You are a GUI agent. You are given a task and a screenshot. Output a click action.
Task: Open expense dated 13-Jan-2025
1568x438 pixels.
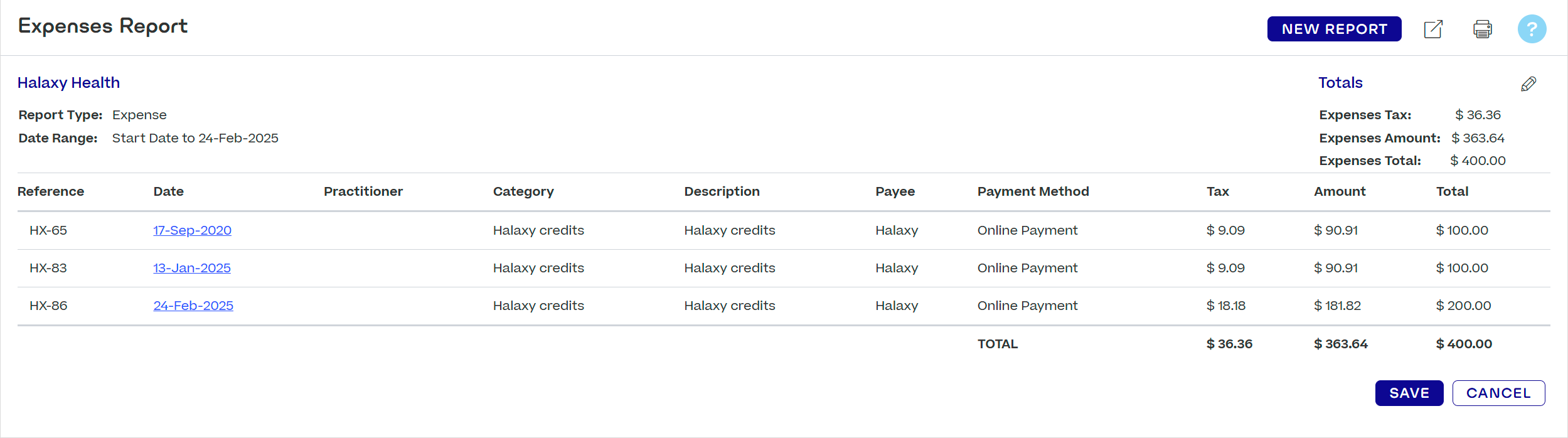tap(191, 268)
